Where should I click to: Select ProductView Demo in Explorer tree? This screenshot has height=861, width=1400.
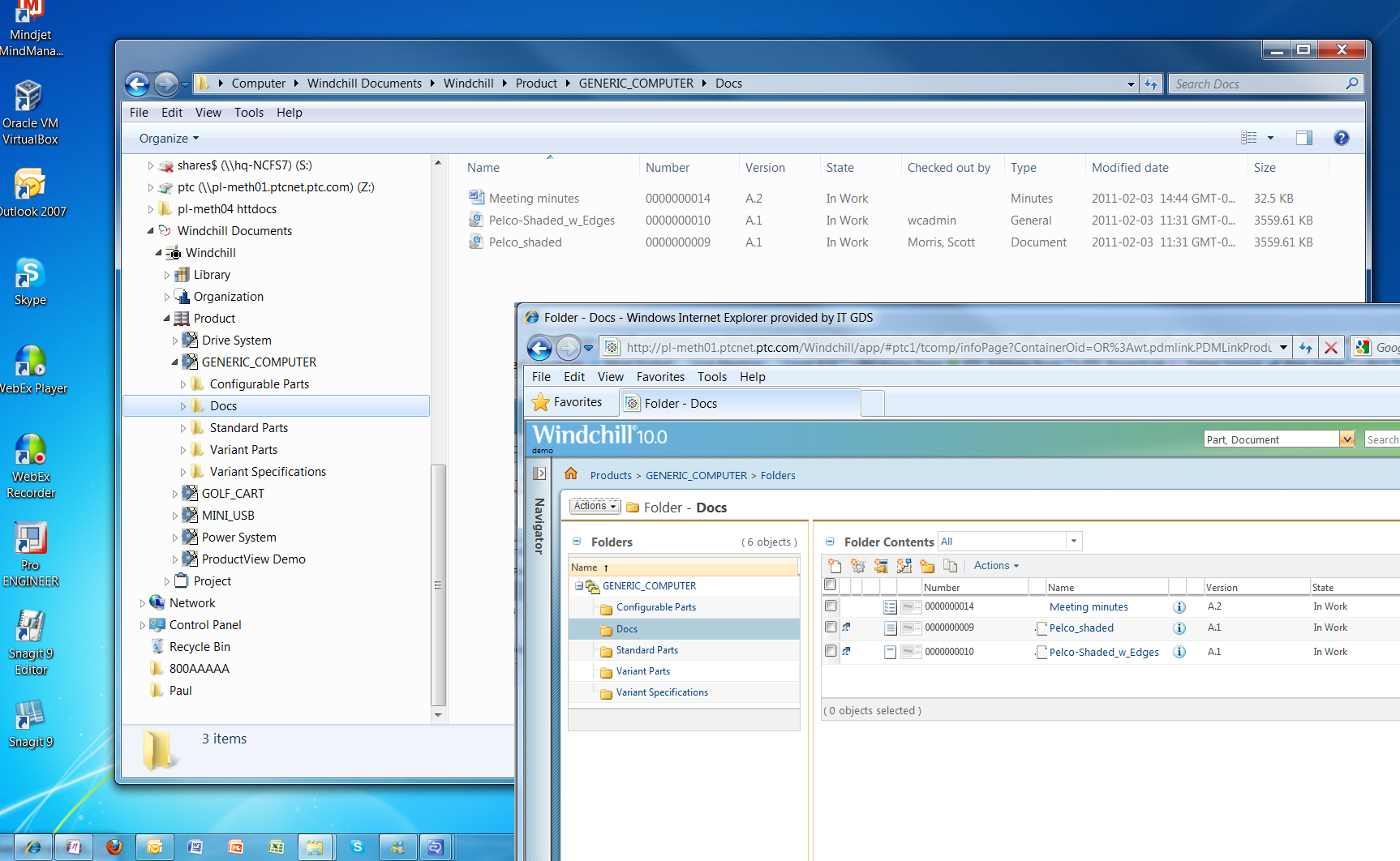(x=253, y=559)
